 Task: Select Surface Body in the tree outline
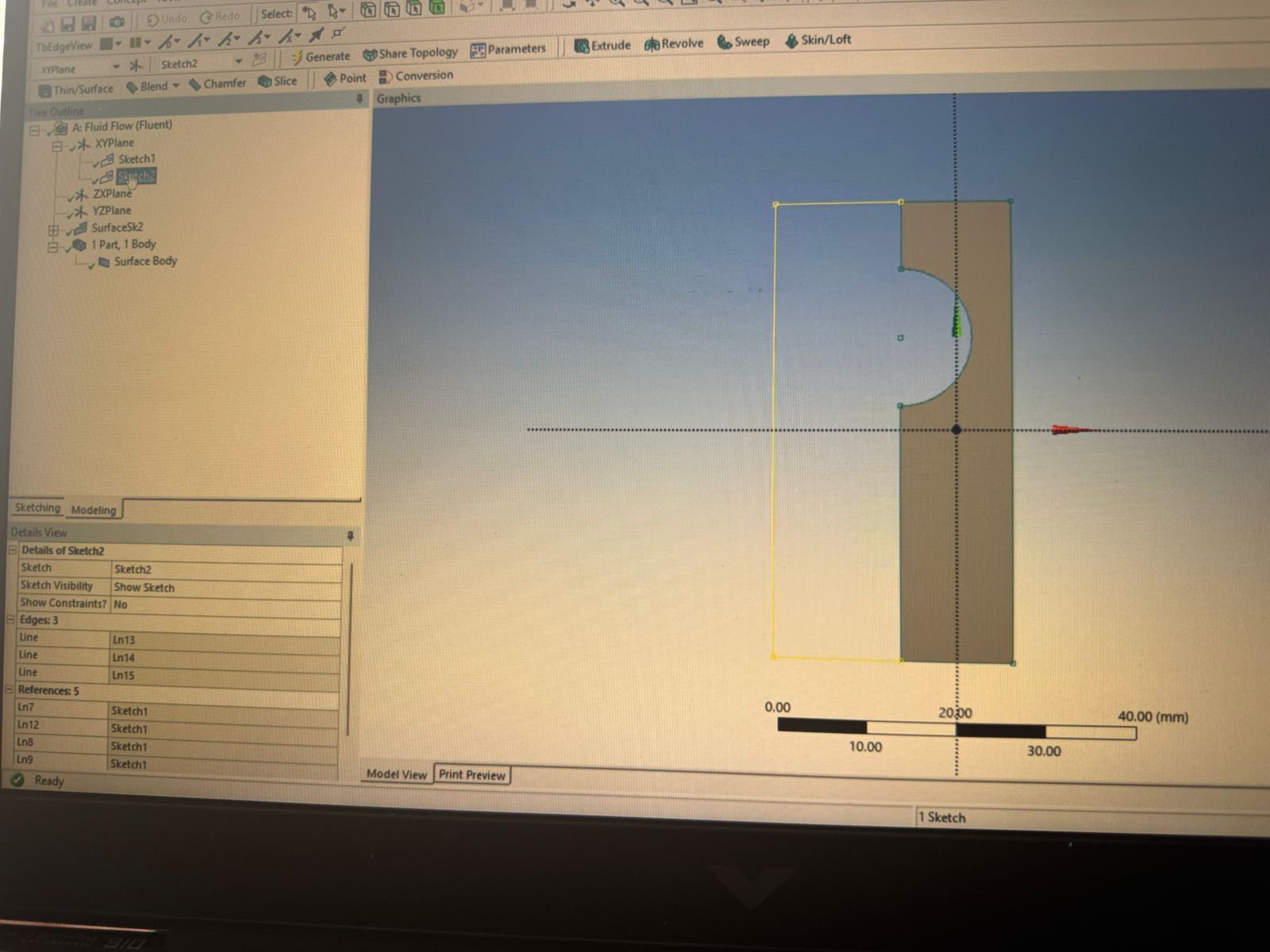pyautogui.click(x=145, y=261)
